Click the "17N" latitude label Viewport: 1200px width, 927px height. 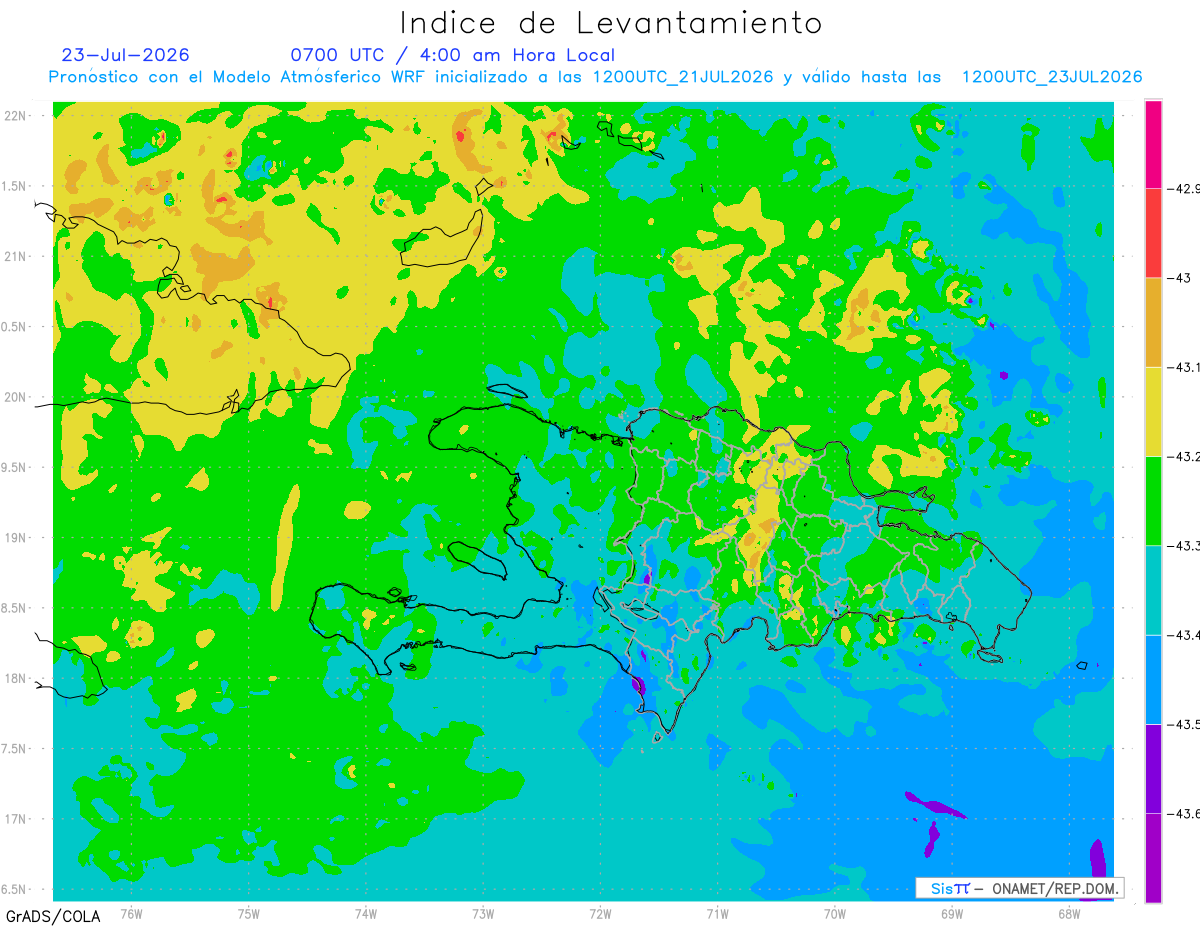[x=17, y=819]
